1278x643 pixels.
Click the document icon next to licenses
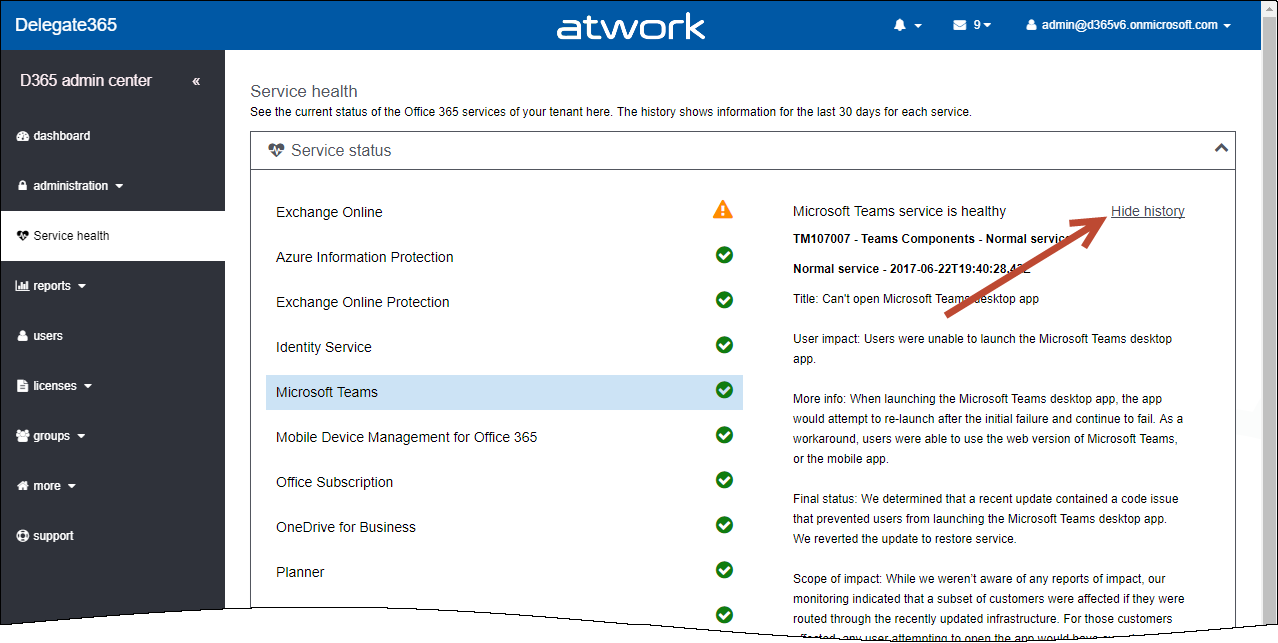[x=23, y=386]
